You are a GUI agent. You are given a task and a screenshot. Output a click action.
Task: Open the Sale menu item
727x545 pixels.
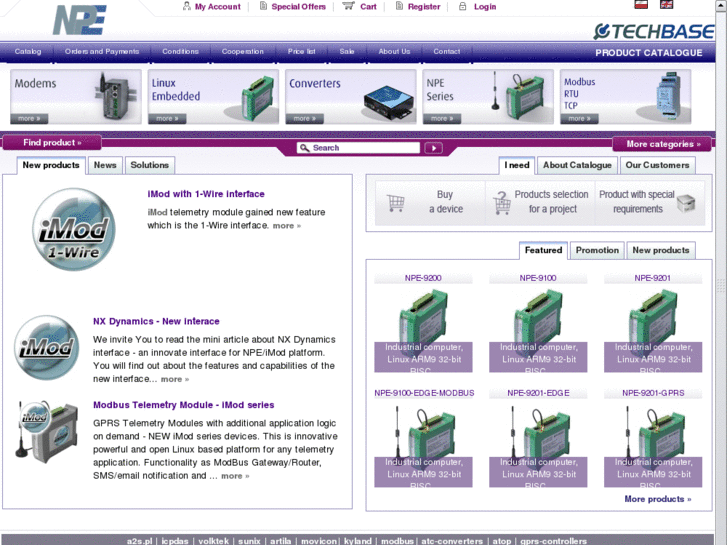click(x=347, y=51)
